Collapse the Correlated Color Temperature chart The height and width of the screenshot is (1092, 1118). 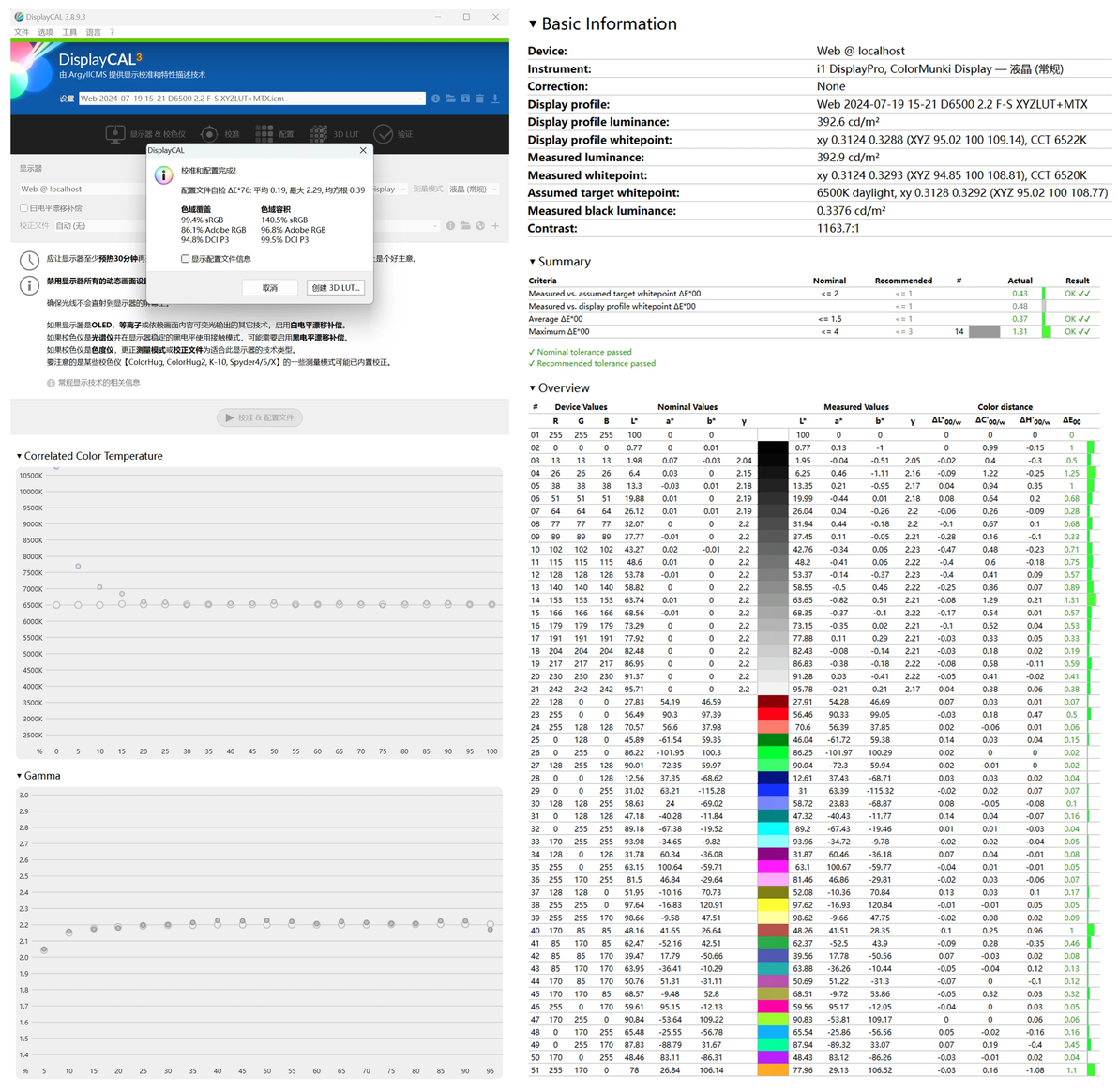point(20,456)
